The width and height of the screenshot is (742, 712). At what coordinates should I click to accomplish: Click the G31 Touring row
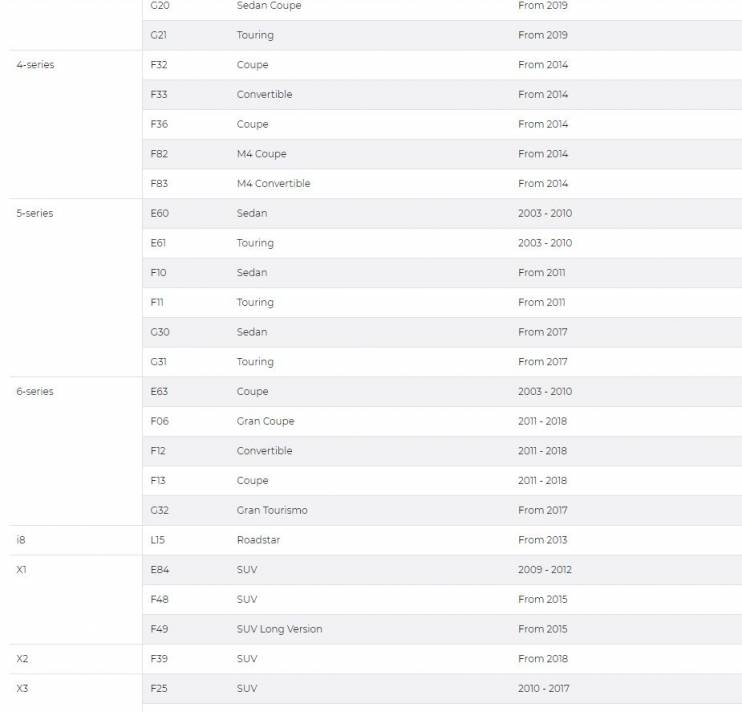(x=442, y=362)
